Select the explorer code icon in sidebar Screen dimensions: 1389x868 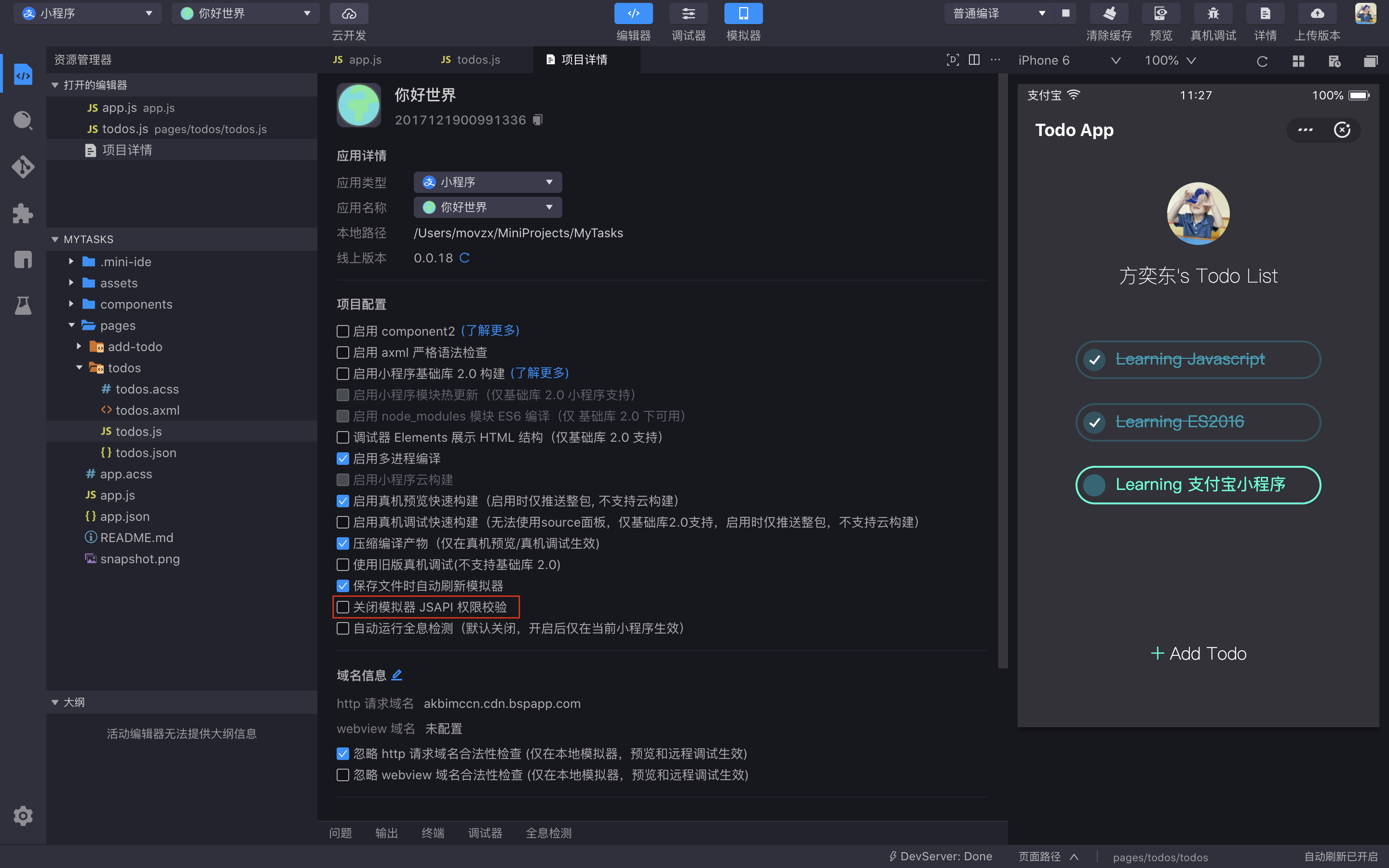point(23,75)
